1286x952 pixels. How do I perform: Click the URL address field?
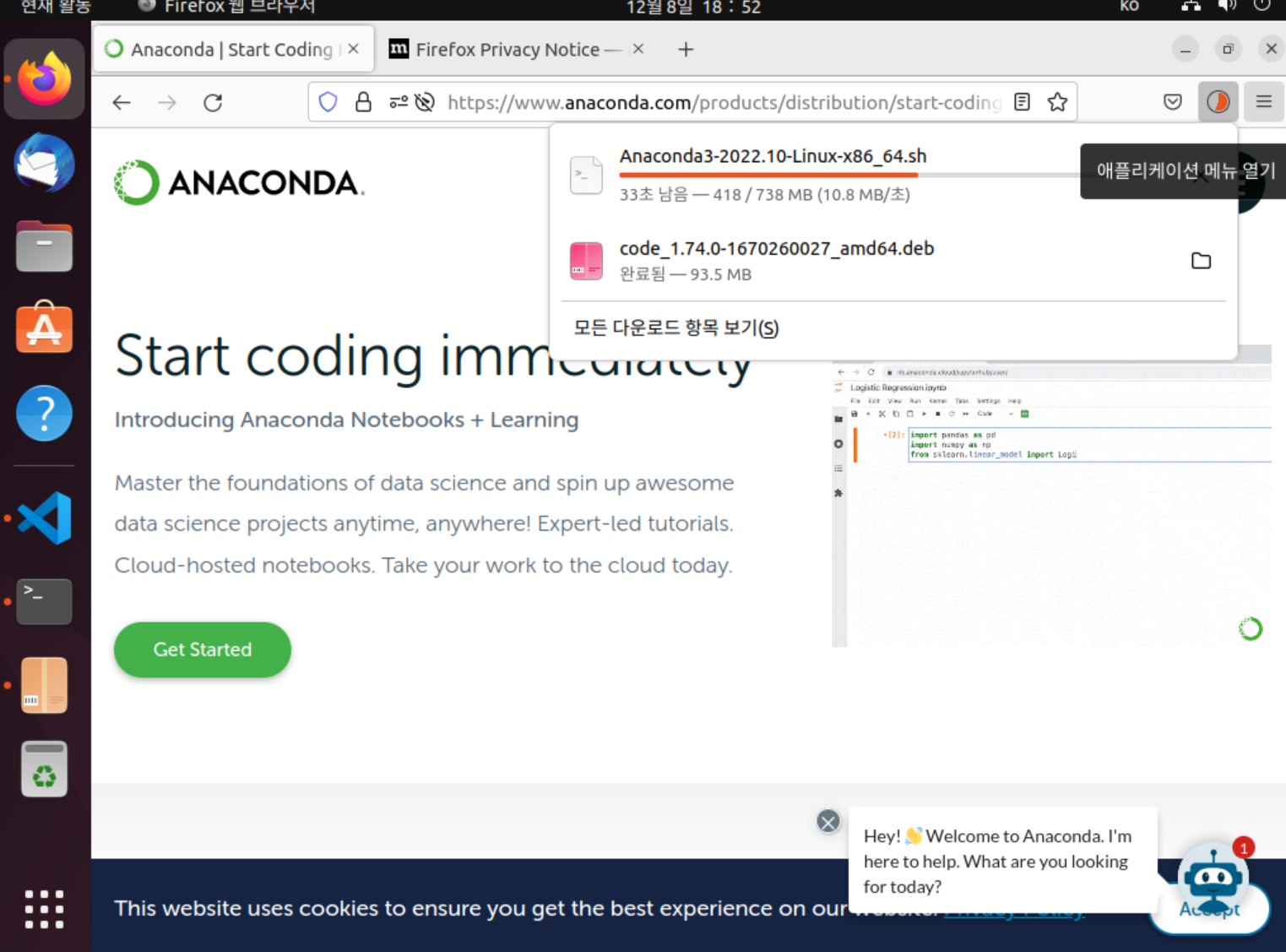tap(724, 102)
